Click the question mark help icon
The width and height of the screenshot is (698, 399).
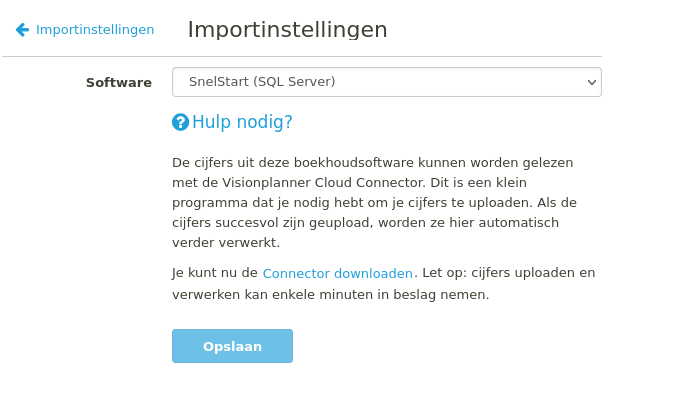[x=180, y=122]
